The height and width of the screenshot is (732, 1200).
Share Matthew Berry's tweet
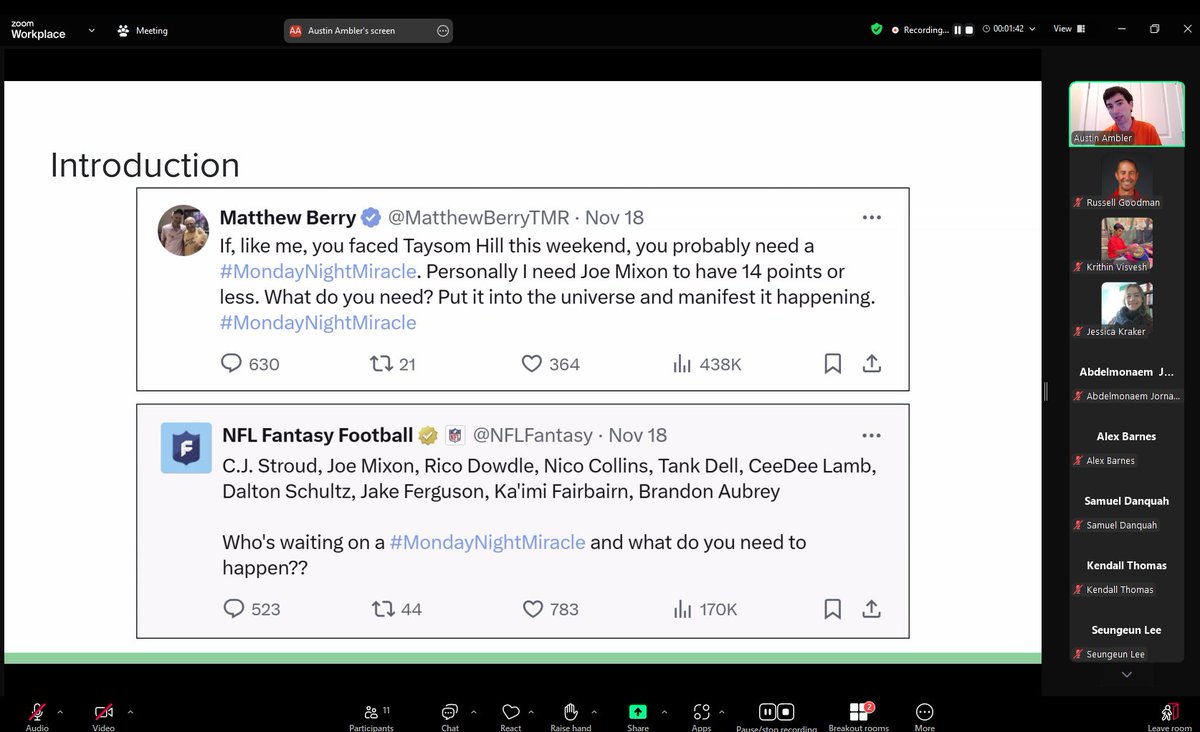871,363
